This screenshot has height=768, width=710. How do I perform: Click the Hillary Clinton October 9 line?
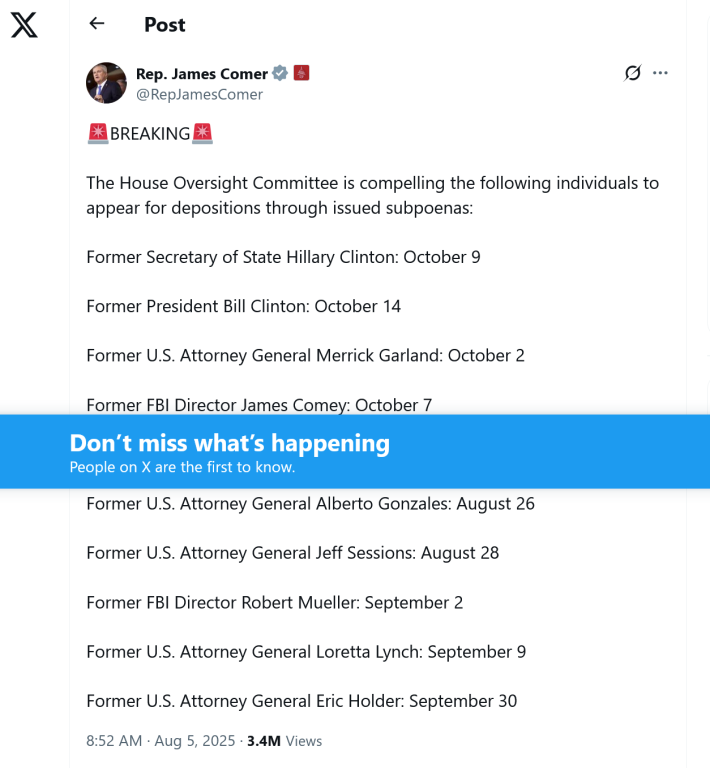[x=283, y=257]
